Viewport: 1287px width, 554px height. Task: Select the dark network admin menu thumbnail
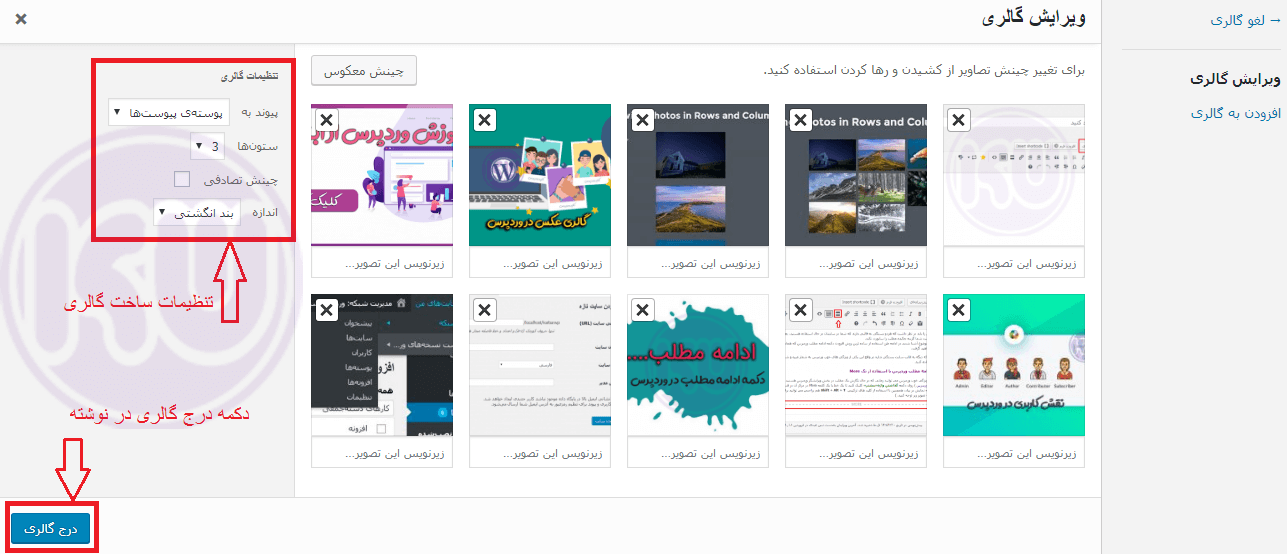[382, 365]
